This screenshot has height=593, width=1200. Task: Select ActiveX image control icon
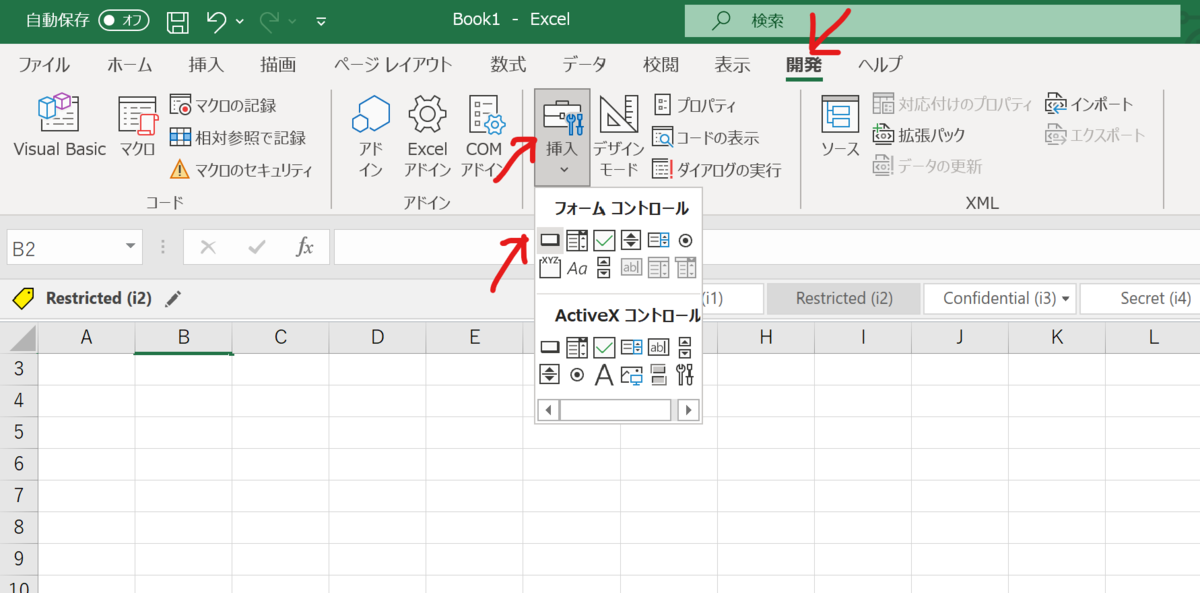pyautogui.click(x=631, y=375)
